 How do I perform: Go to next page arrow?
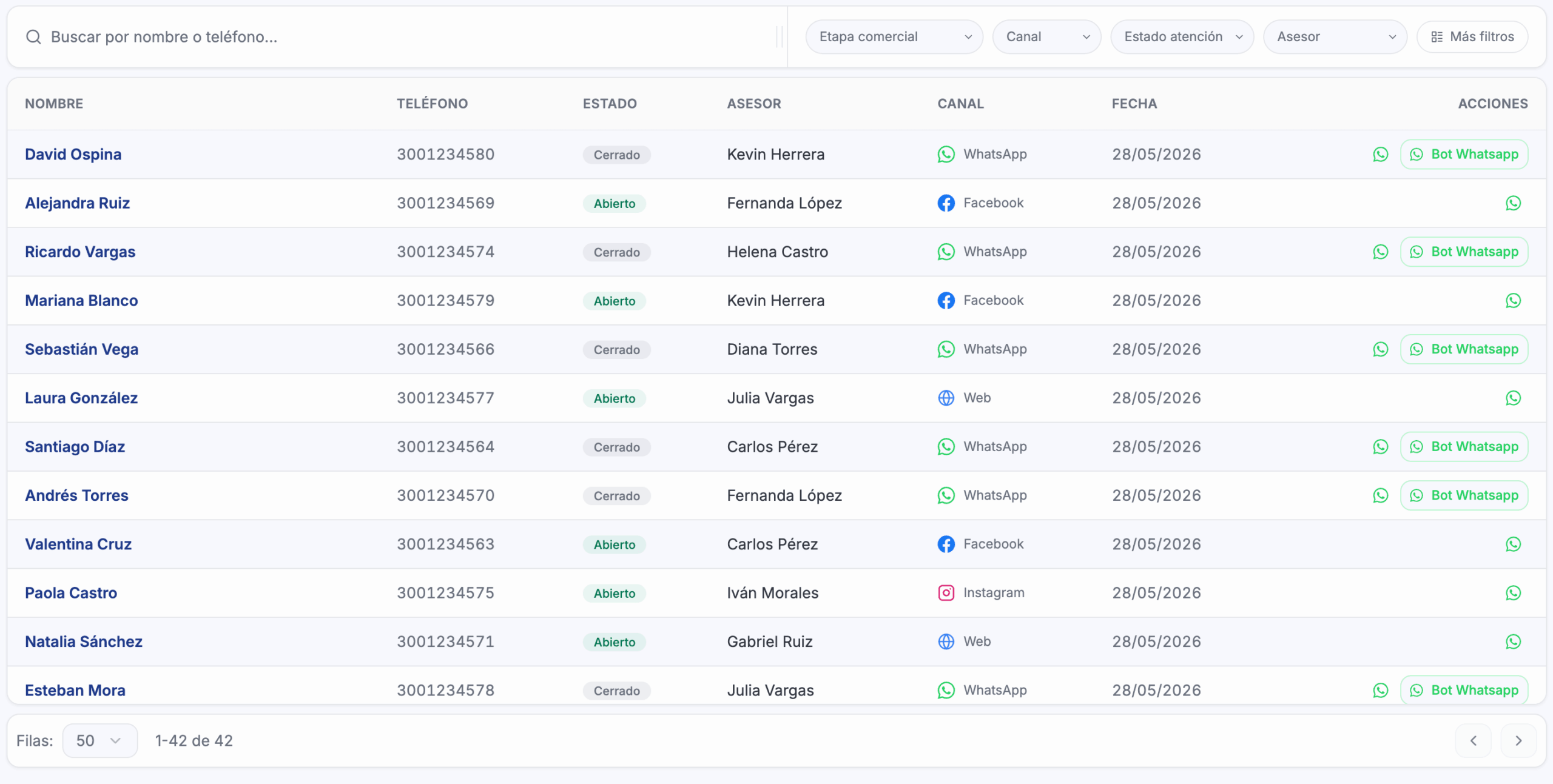(x=1518, y=740)
